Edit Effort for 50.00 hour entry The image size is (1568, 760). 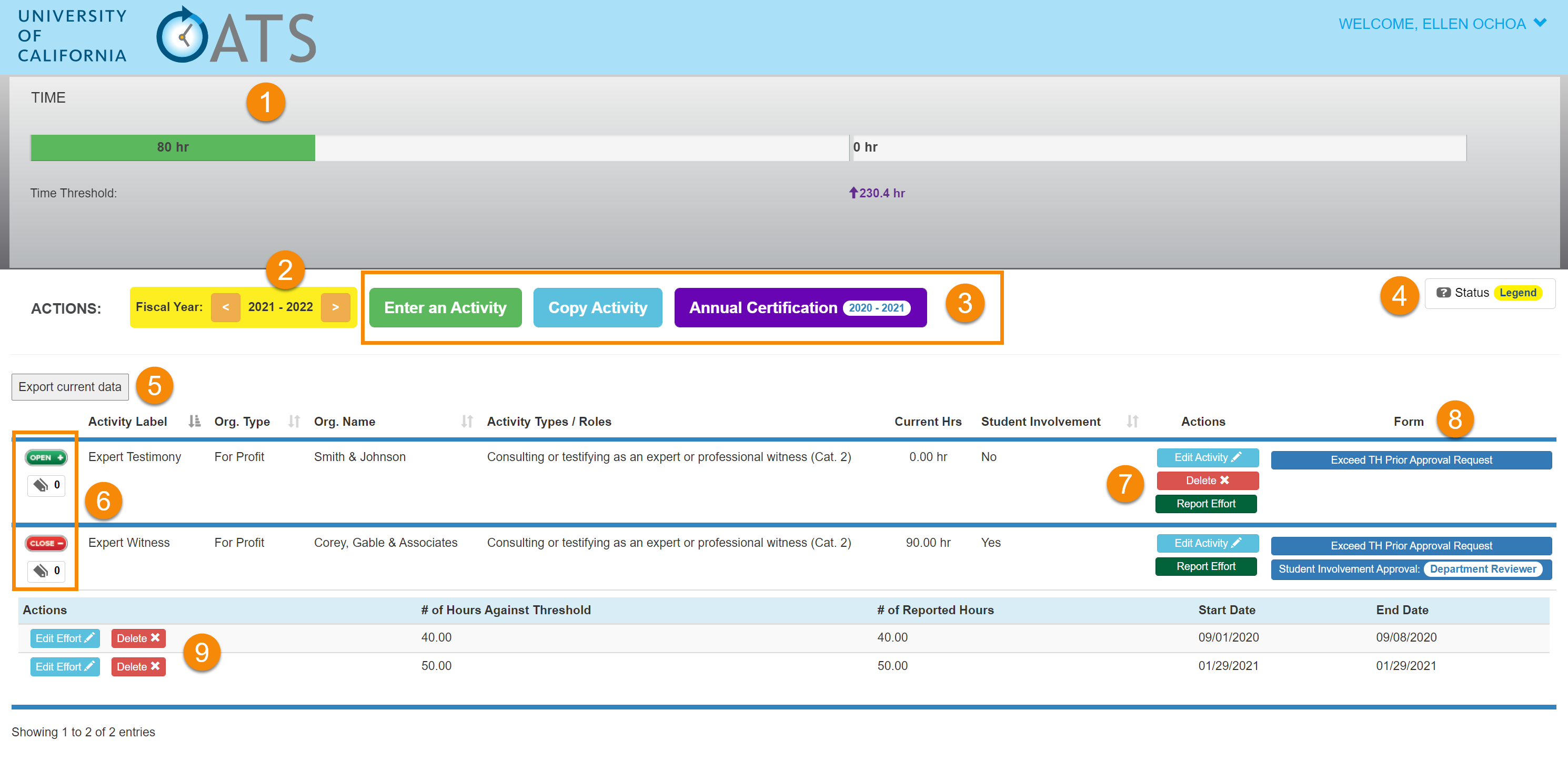coord(65,667)
